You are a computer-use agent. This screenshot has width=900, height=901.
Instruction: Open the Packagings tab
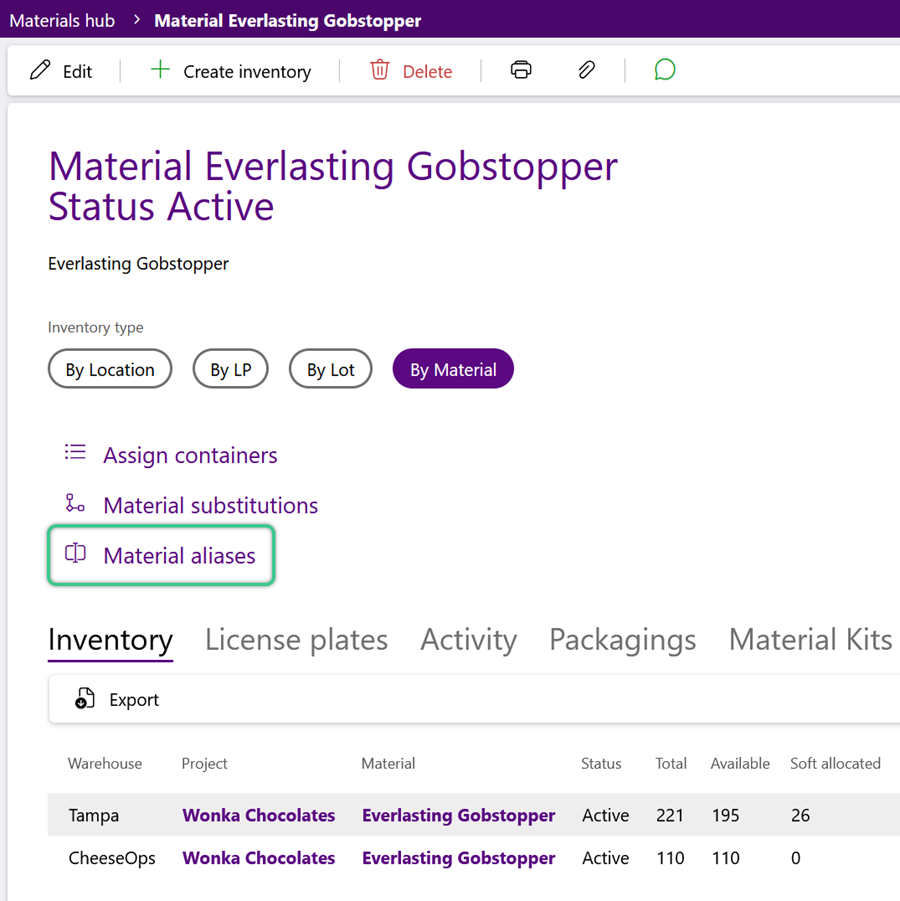coord(622,640)
